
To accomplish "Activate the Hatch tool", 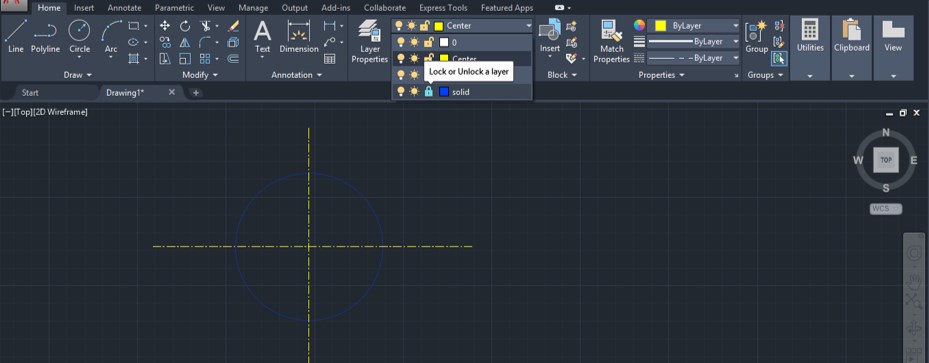I will pos(134,58).
